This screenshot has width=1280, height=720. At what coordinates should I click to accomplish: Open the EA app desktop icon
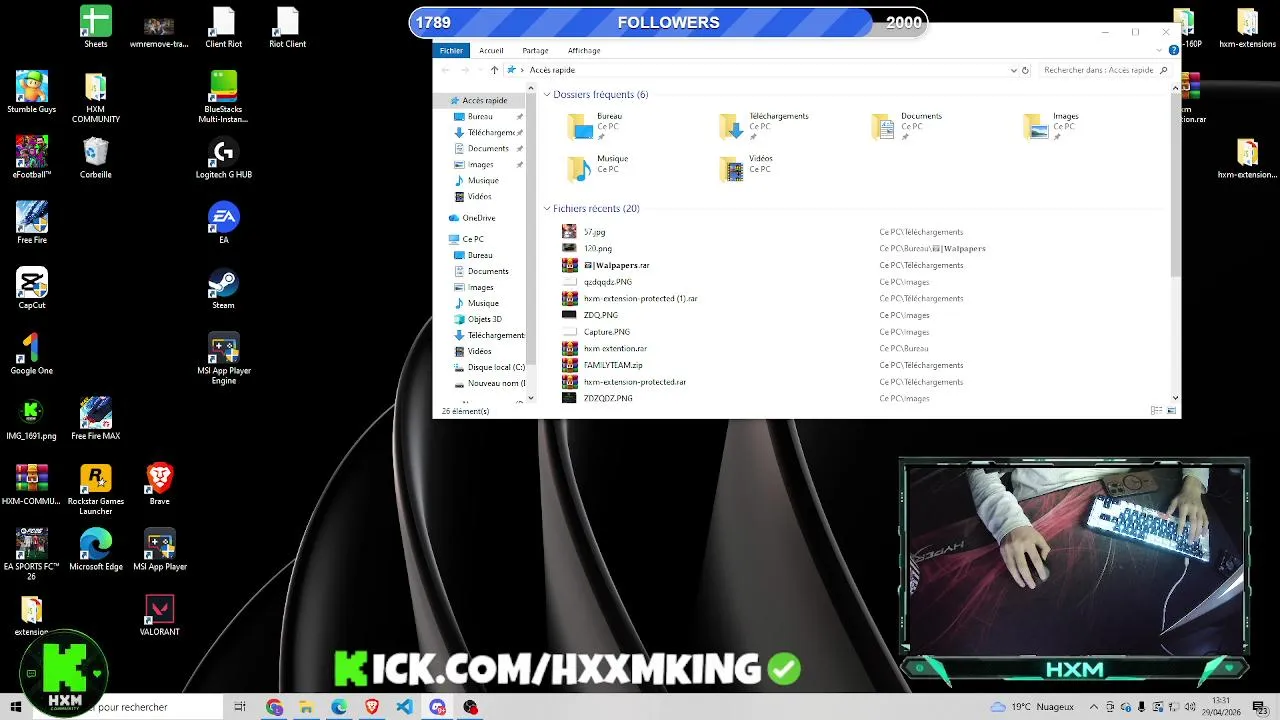tap(223, 223)
